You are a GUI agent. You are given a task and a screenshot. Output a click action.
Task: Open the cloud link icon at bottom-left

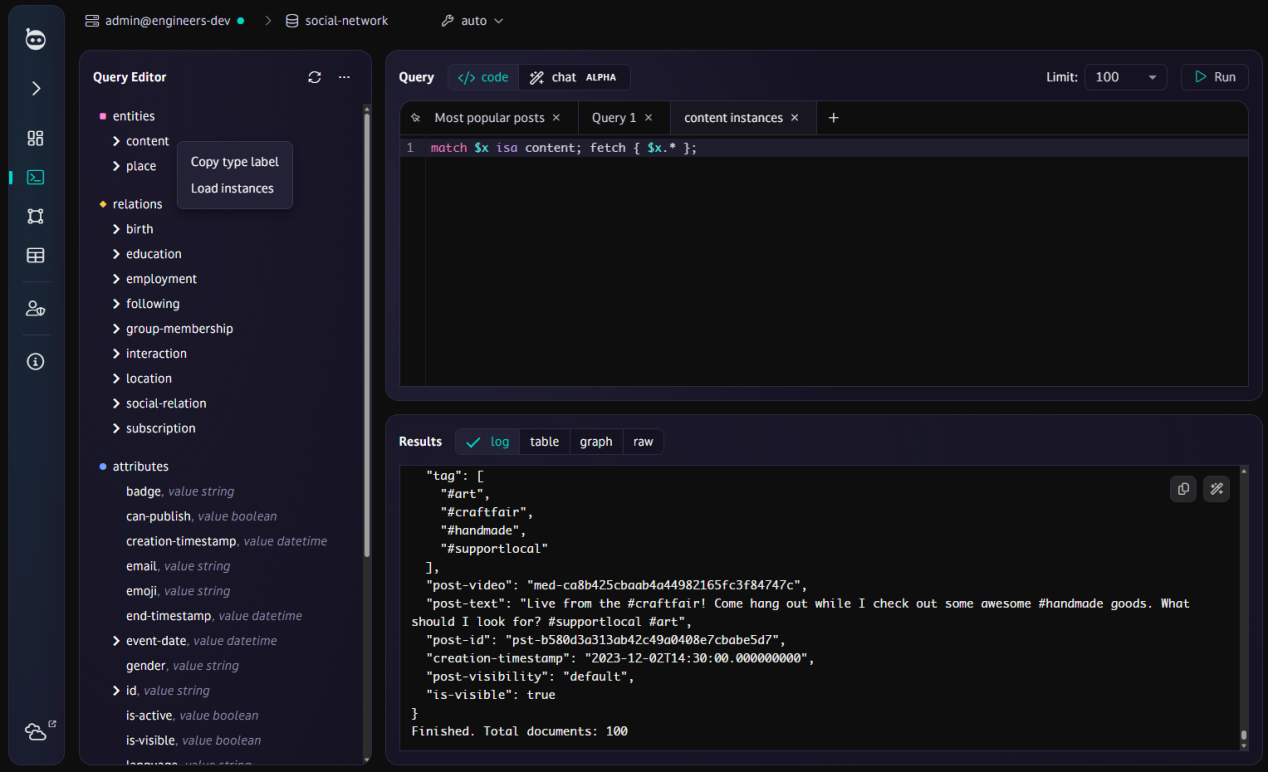(x=36, y=732)
